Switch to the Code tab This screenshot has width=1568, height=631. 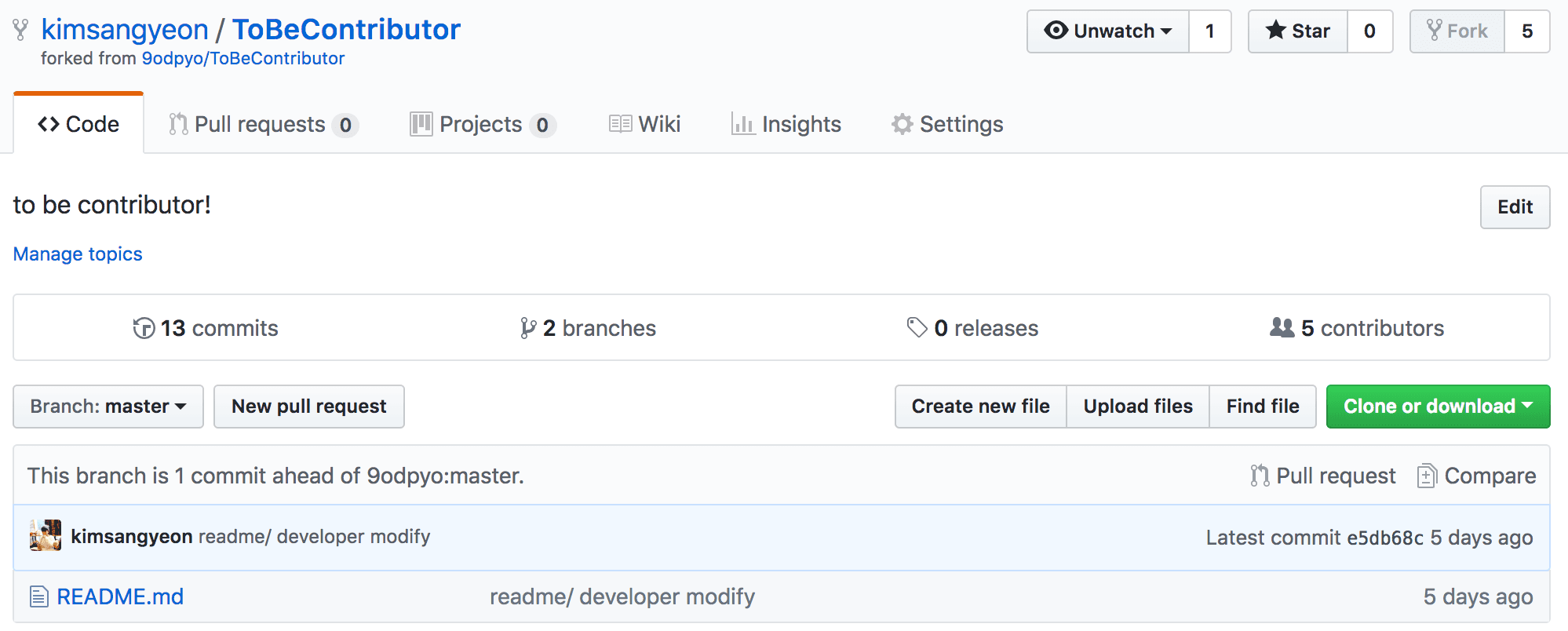[78, 124]
